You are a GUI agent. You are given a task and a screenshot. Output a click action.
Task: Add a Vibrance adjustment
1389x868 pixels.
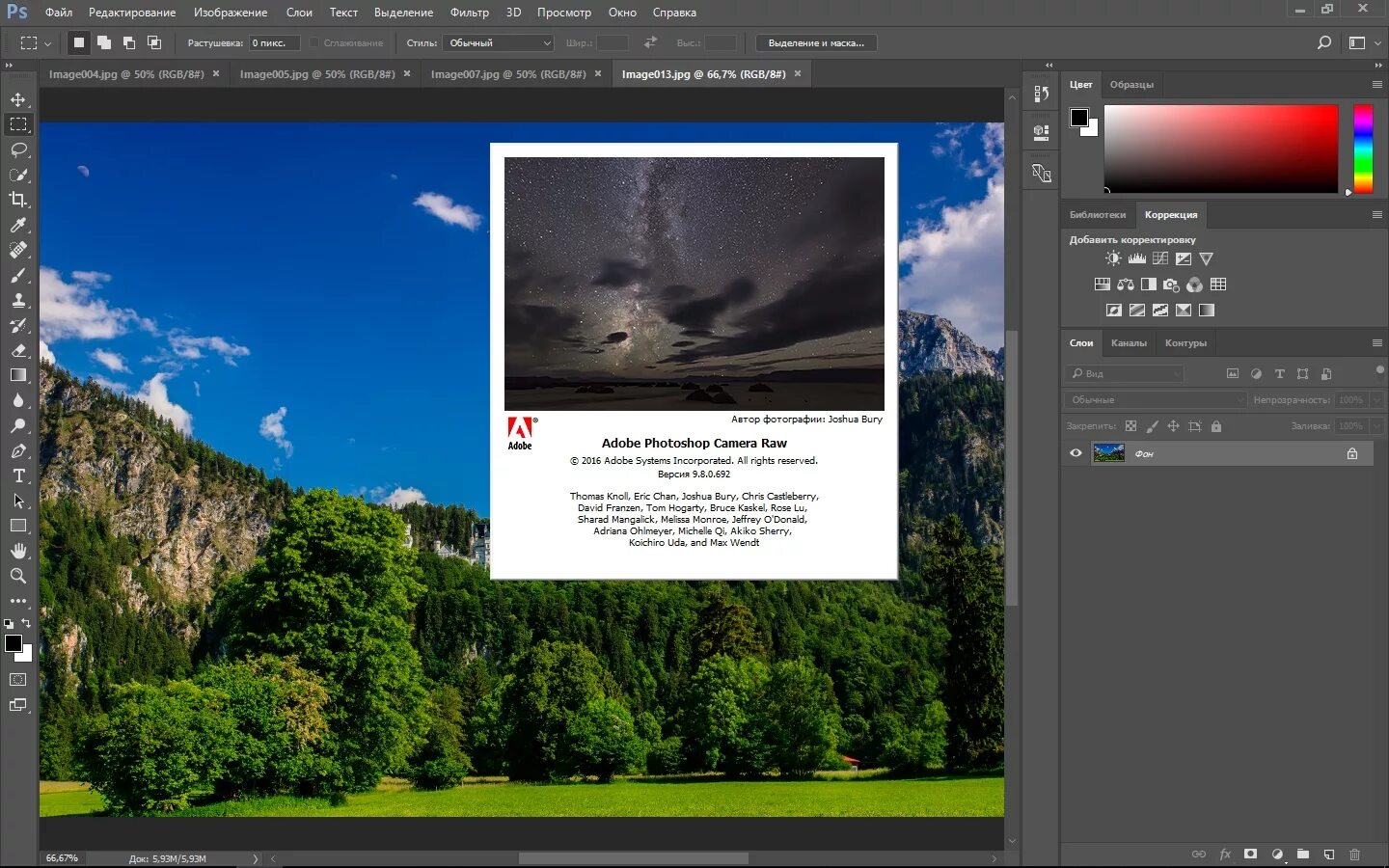1207,258
